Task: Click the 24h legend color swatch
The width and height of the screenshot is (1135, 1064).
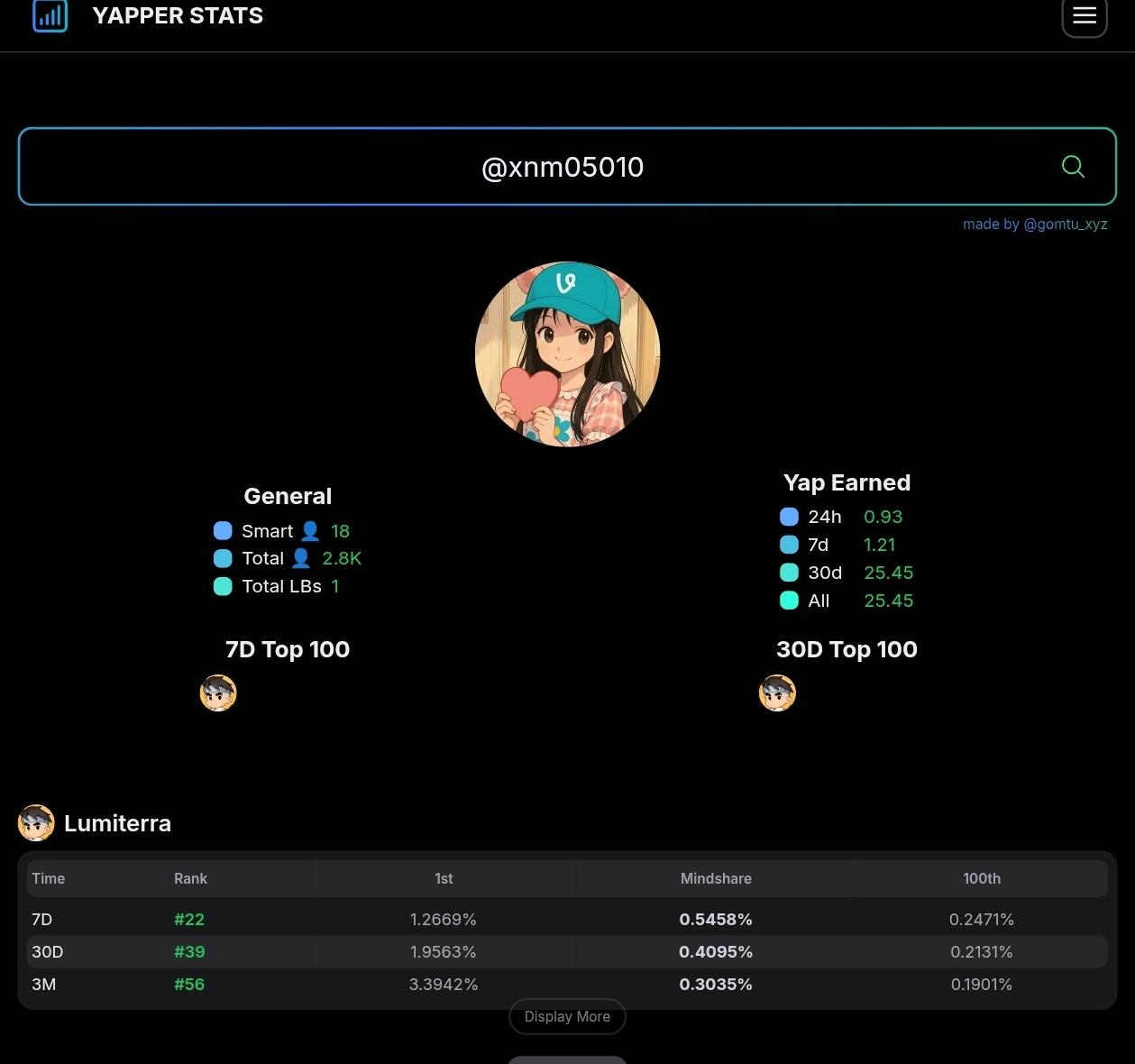Action: pyautogui.click(x=789, y=517)
